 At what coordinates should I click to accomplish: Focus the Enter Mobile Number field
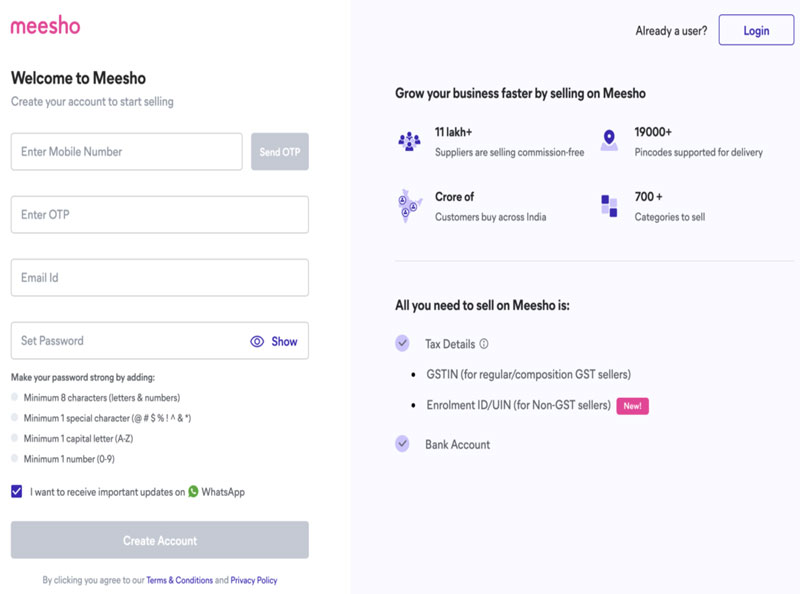126,152
